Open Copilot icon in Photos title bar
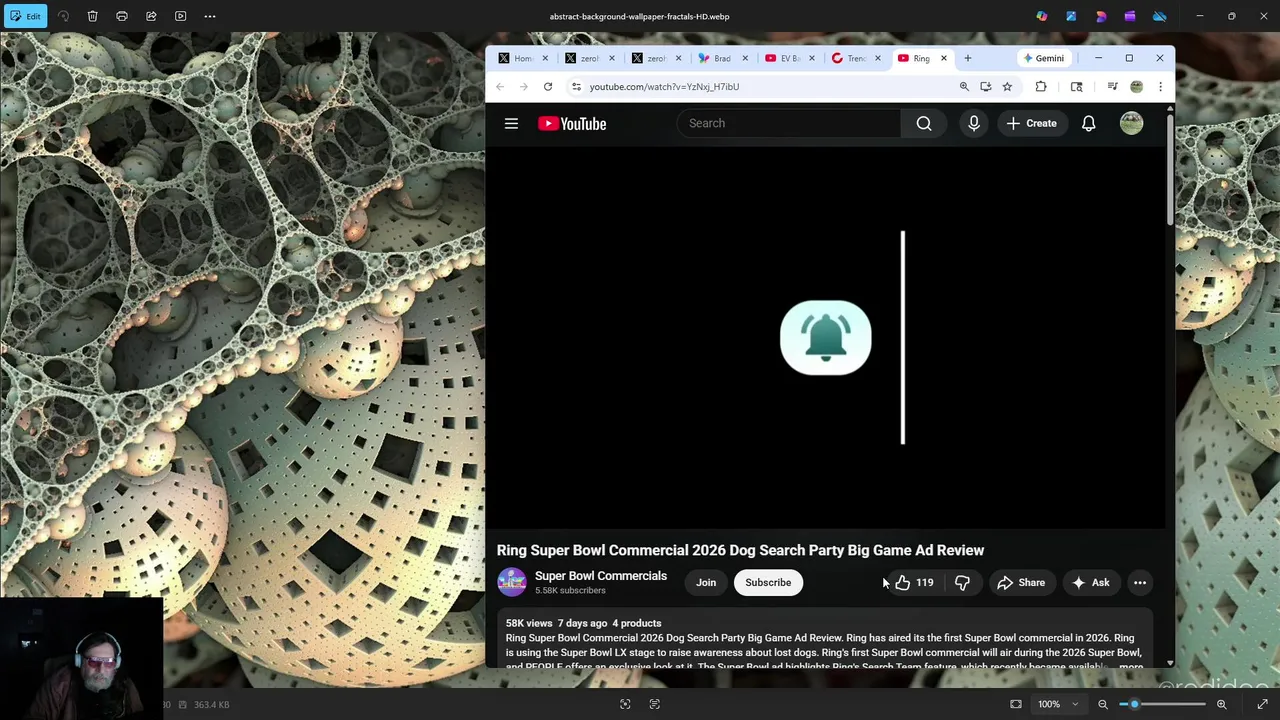This screenshot has height=720, width=1280. pos(1042,16)
